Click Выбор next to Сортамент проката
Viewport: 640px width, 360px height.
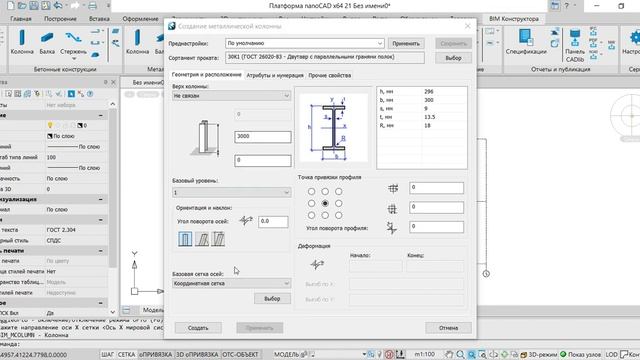(x=453, y=58)
